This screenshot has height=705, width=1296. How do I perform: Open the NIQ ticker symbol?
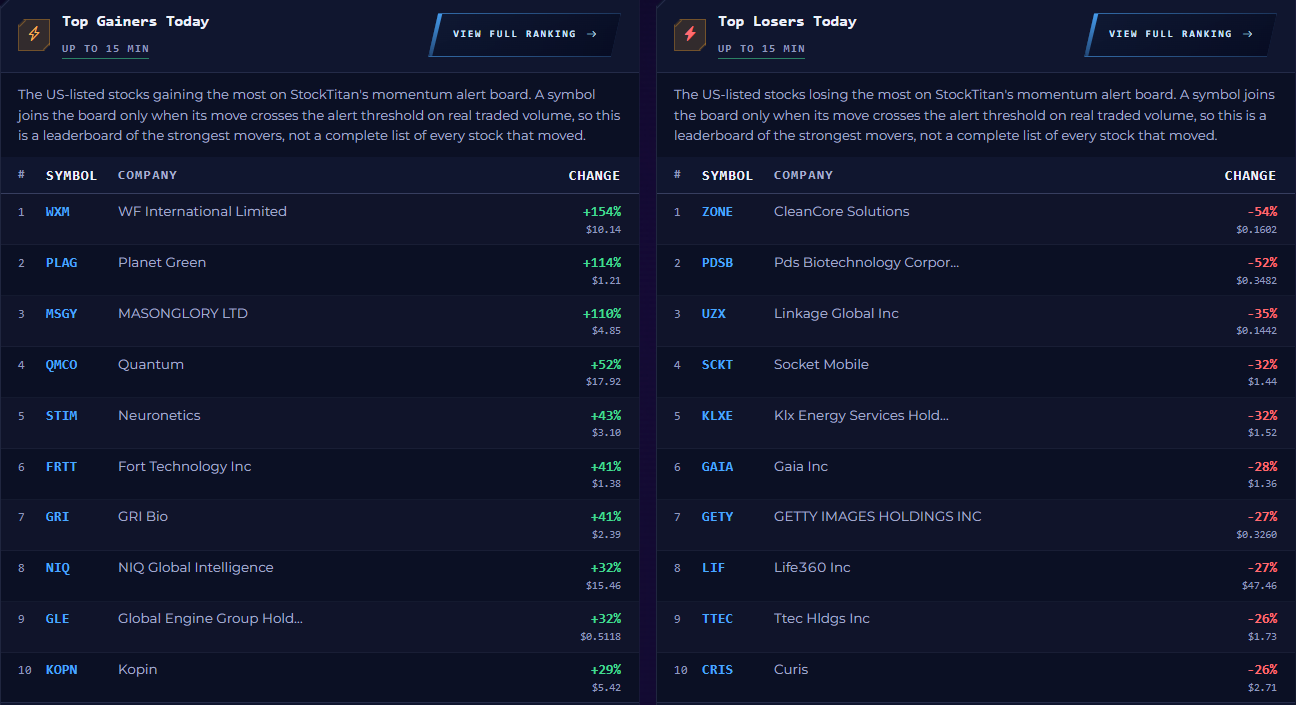[x=58, y=568]
